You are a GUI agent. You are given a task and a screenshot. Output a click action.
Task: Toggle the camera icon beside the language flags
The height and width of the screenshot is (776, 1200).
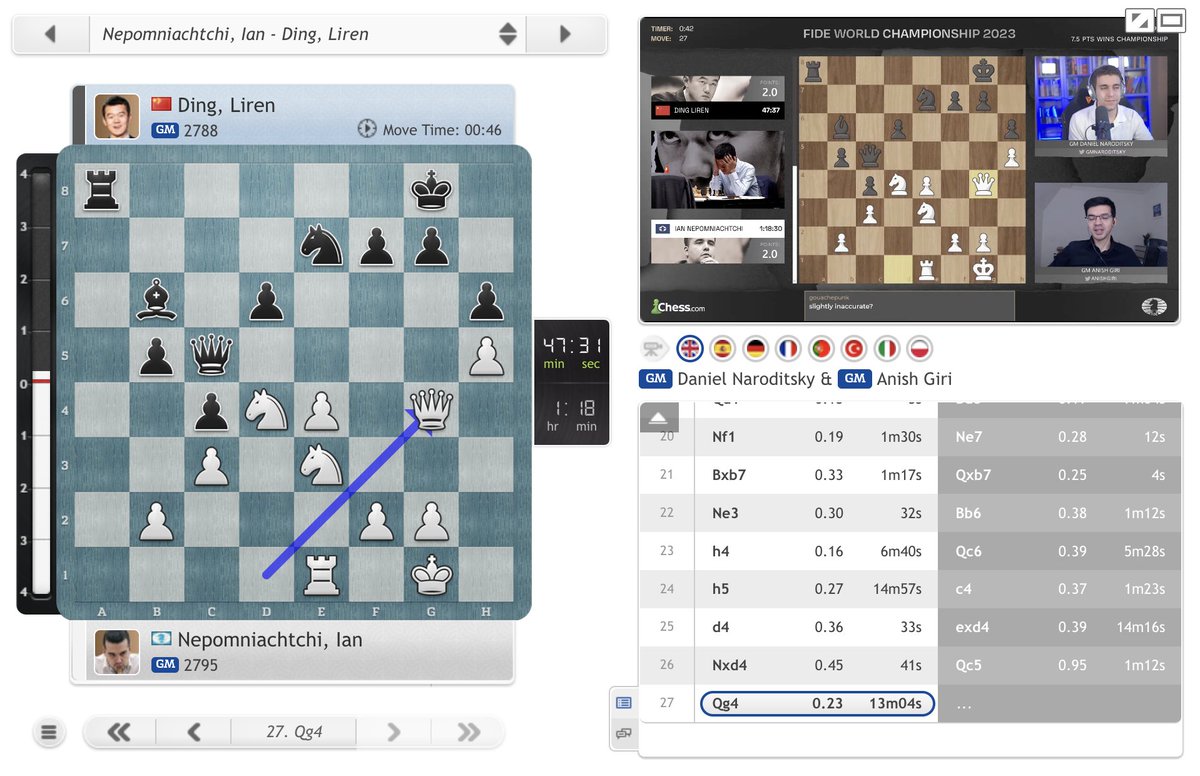pyautogui.click(x=654, y=348)
